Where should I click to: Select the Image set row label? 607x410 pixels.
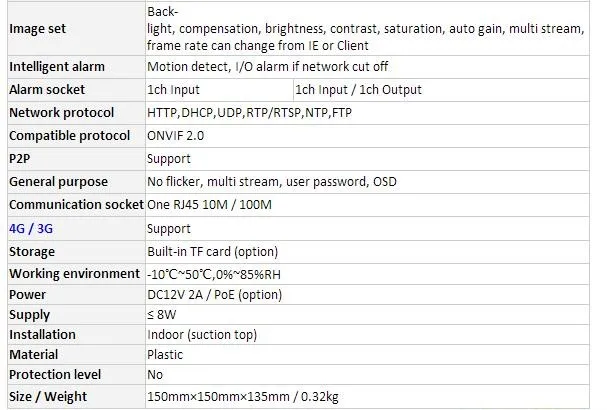click(x=38, y=29)
